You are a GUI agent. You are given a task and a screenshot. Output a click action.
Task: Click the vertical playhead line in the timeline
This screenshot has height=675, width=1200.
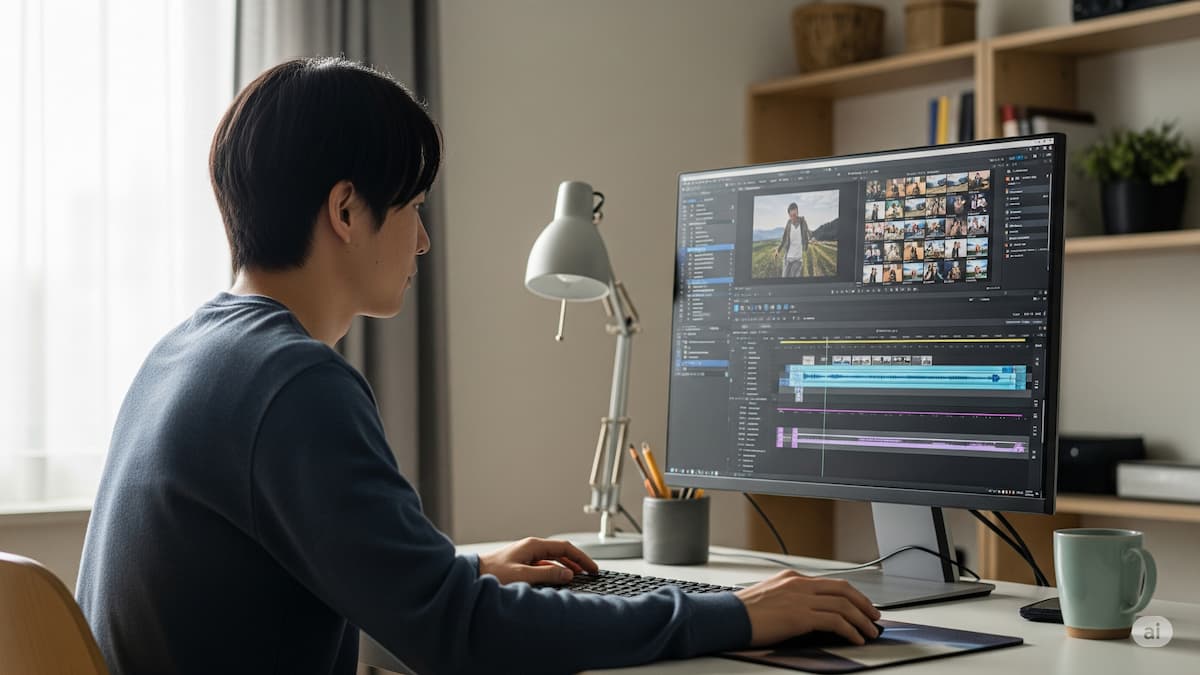click(824, 407)
